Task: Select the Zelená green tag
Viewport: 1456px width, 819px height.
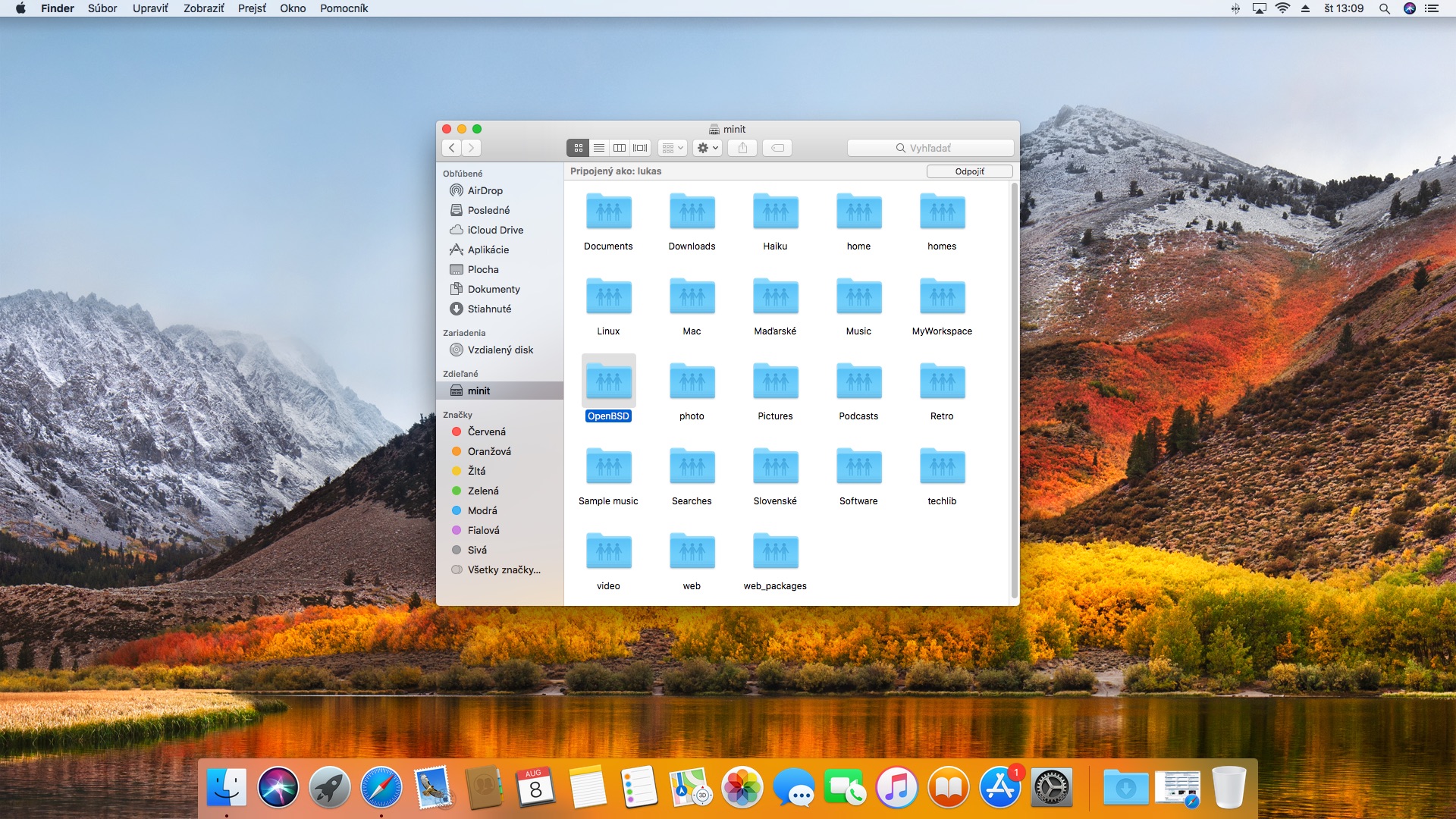Action: coord(500,491)
